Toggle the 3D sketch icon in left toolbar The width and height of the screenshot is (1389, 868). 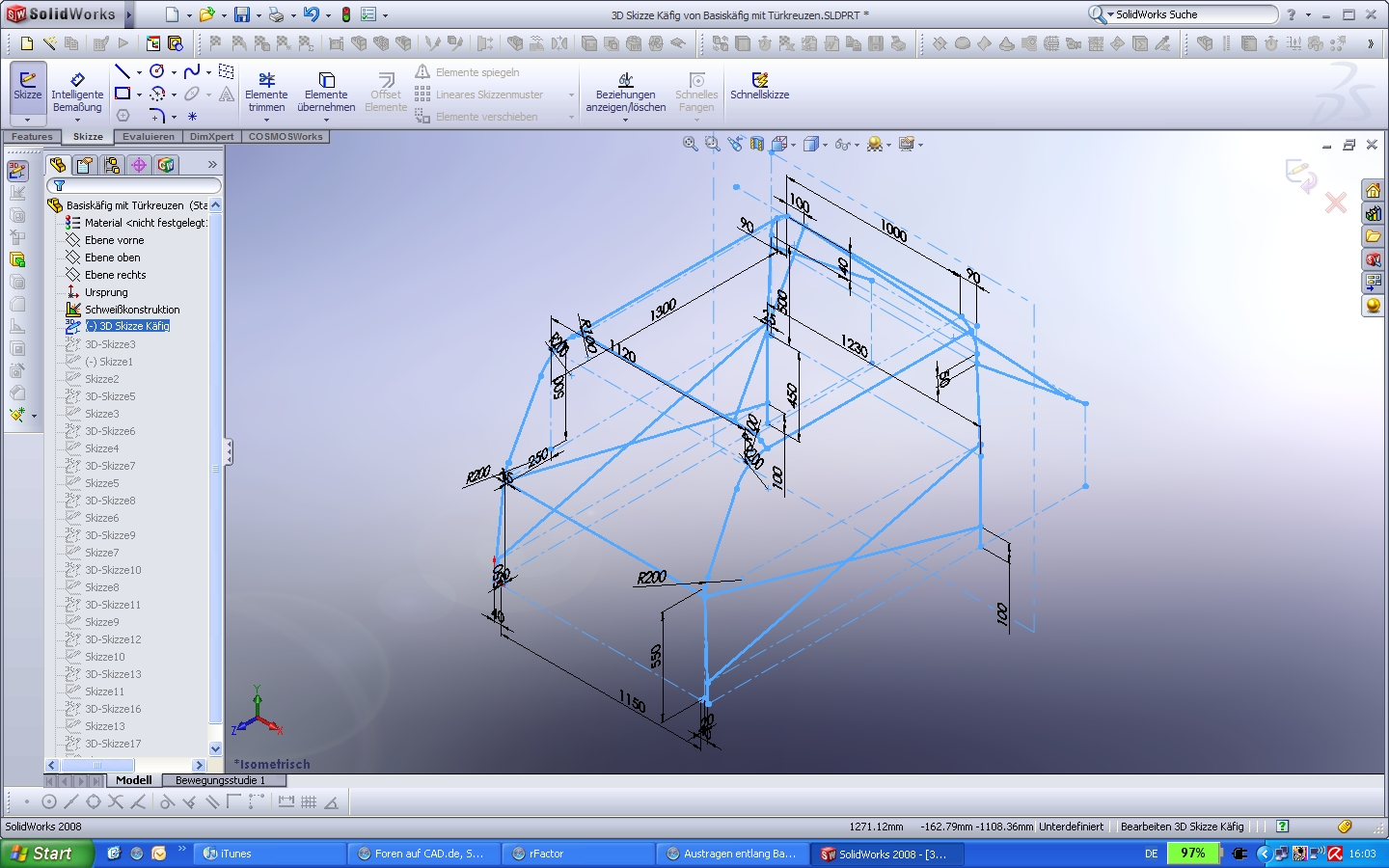pyautogui.click(x=17, y=172)
